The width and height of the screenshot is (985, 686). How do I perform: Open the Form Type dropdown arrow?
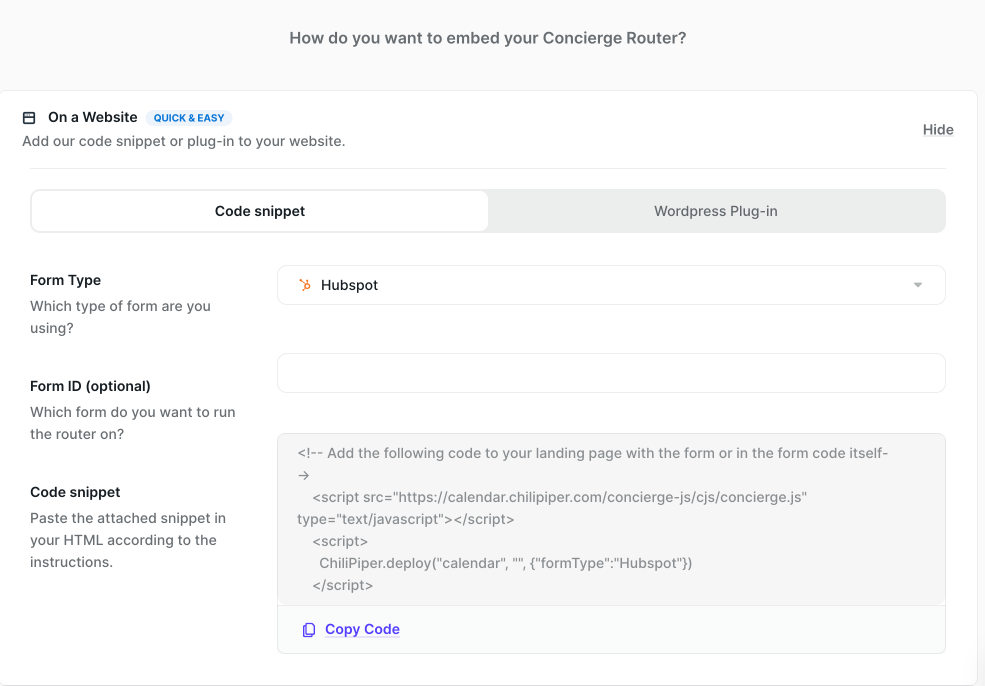(918, 285)
